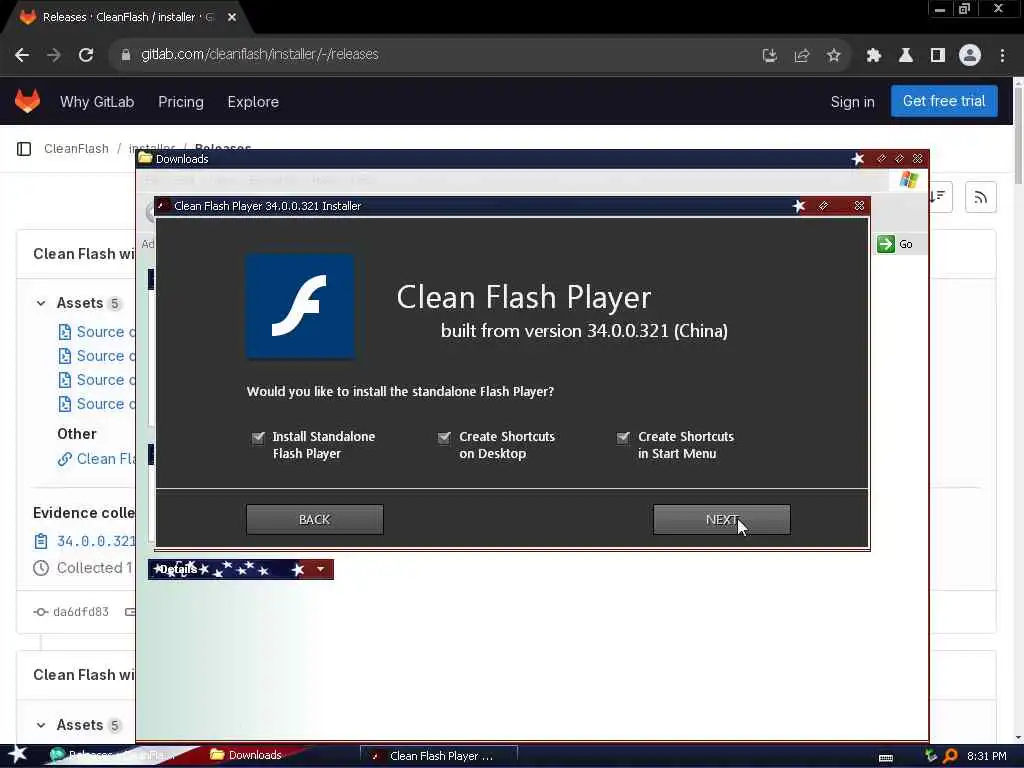Viewport: 1024px width, 768px height.
Task: Open Chrome extensions puzzle icon
Action: pos(874,56)
